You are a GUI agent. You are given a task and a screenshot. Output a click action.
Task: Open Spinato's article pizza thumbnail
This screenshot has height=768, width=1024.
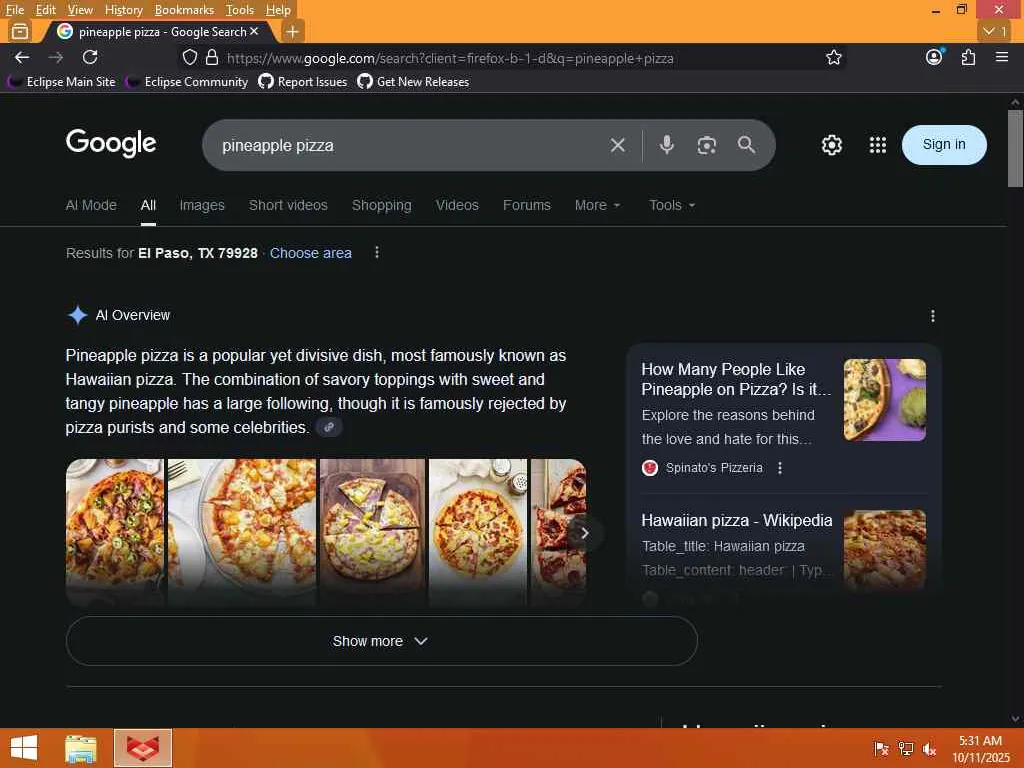[884, 400]
